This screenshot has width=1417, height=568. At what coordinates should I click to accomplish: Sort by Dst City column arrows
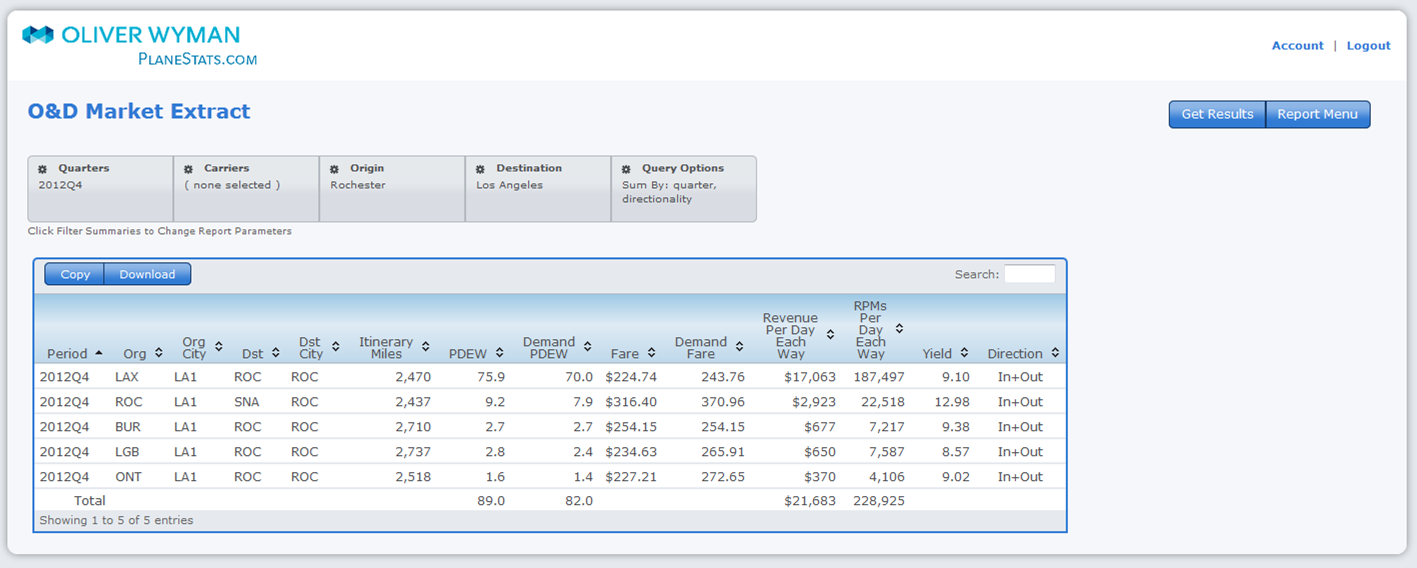click(336, 347)
